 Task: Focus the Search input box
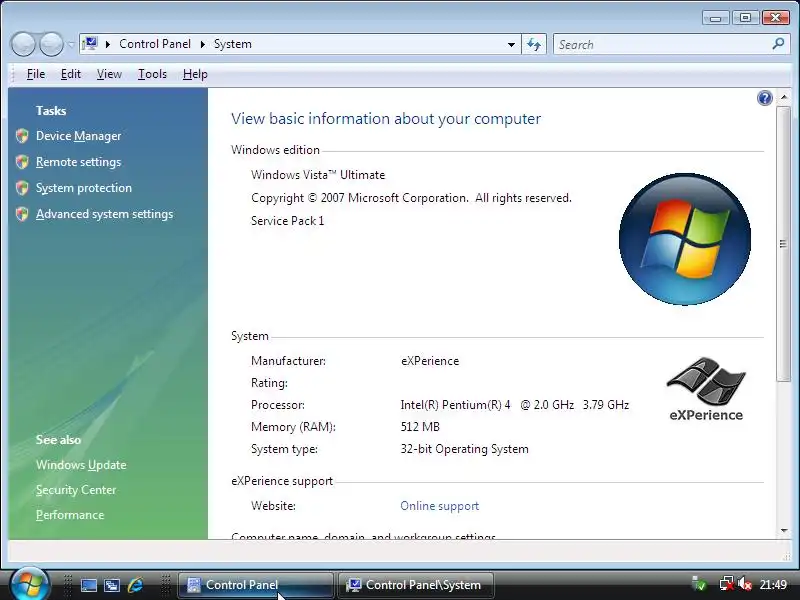point(662,44)
